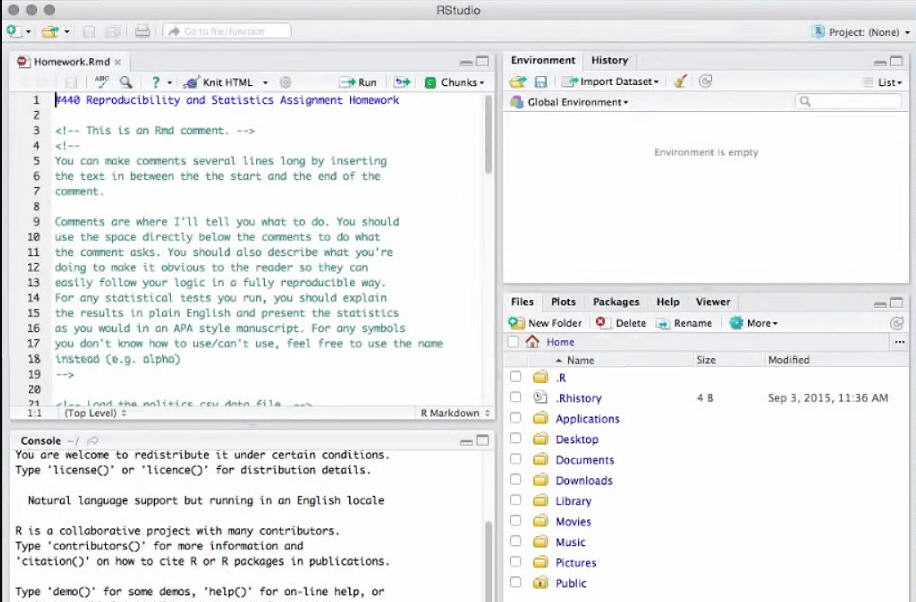Screen dimensions: 916x602
Task: Switch to the History tab
Action: [x=609, y=60]
